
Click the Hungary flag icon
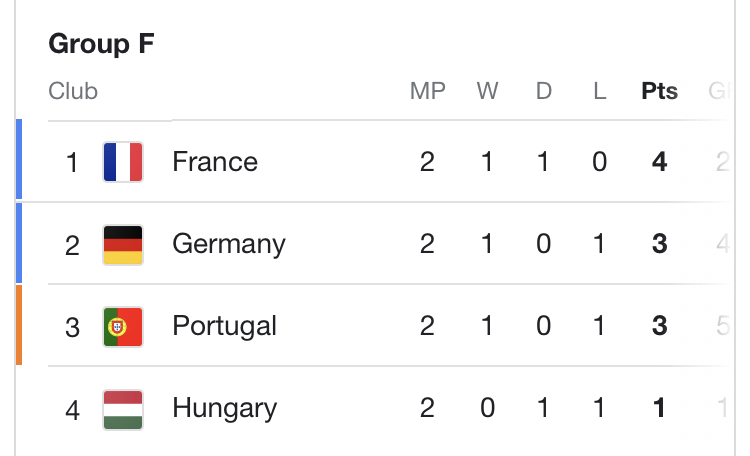(123, 408)
